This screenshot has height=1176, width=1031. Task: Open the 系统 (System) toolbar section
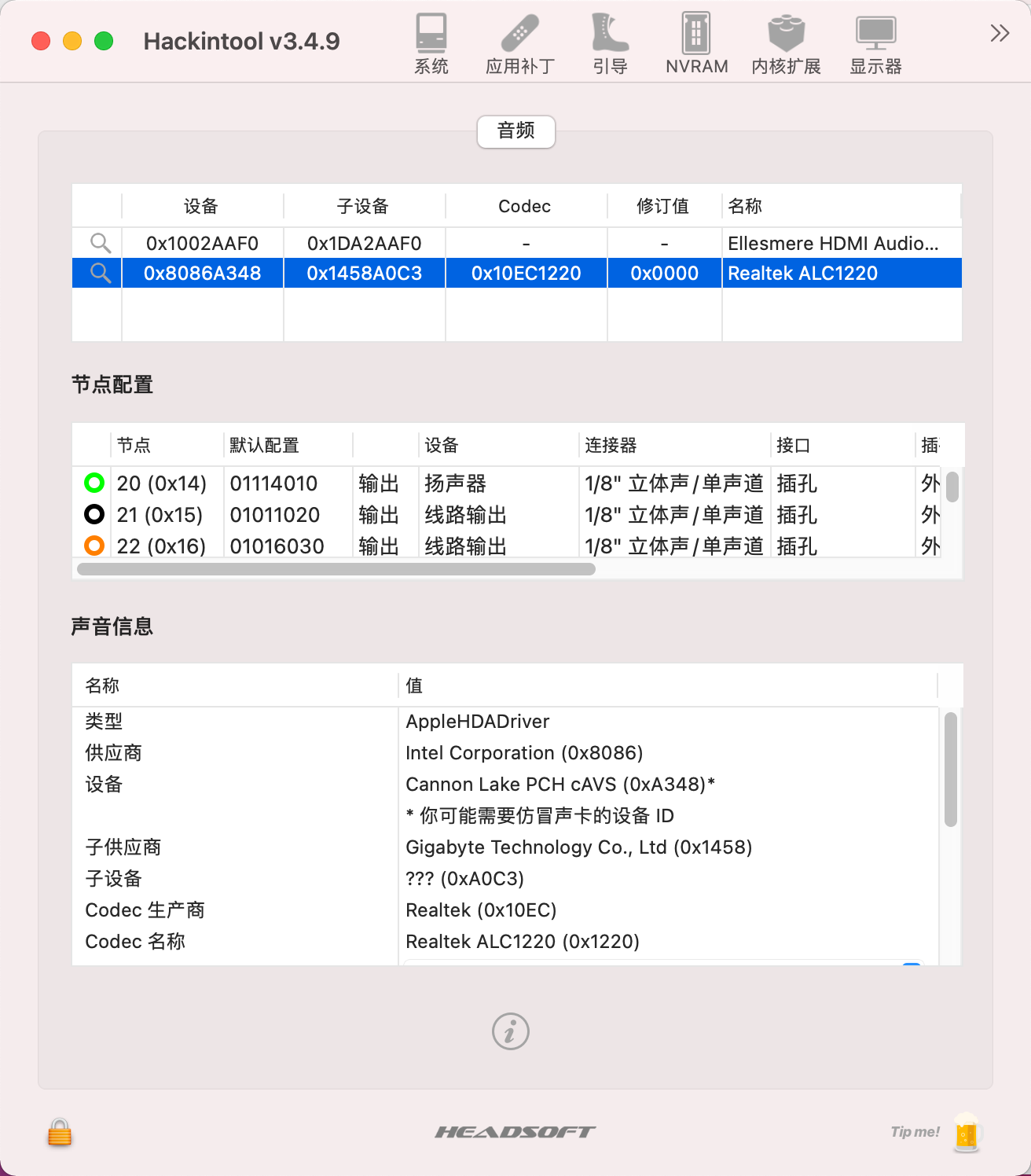(x=431, y=44)
